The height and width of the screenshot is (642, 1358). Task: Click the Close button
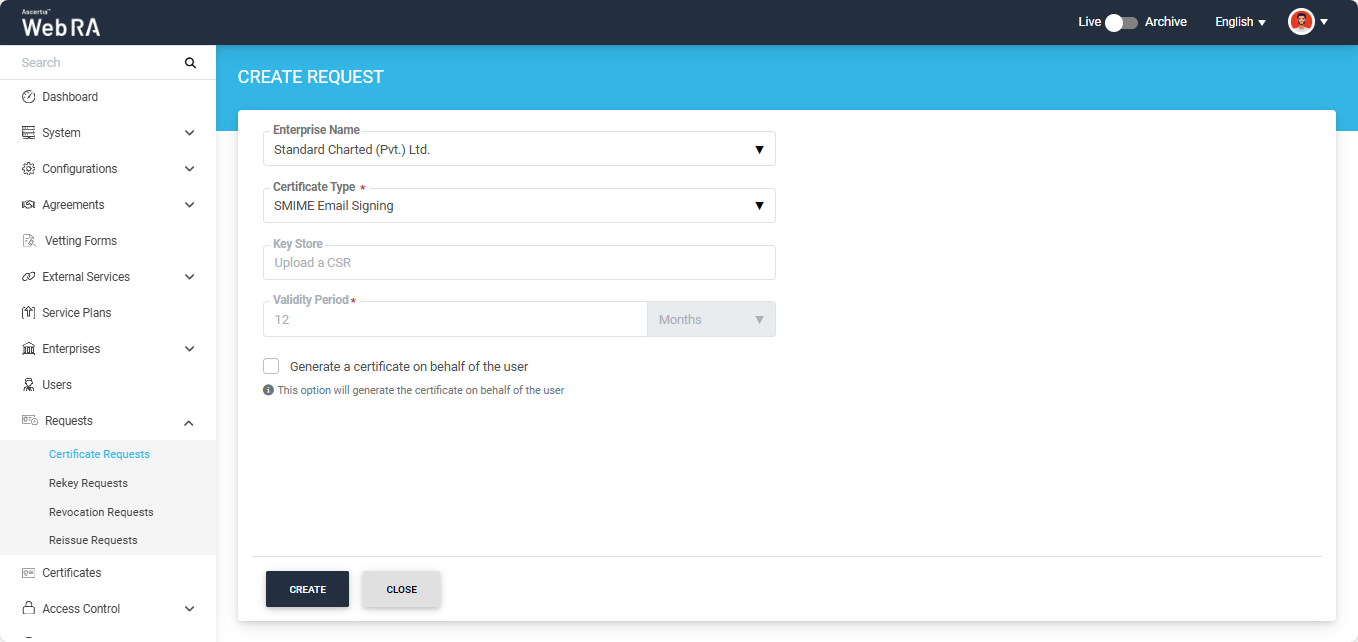click(401, 589)
